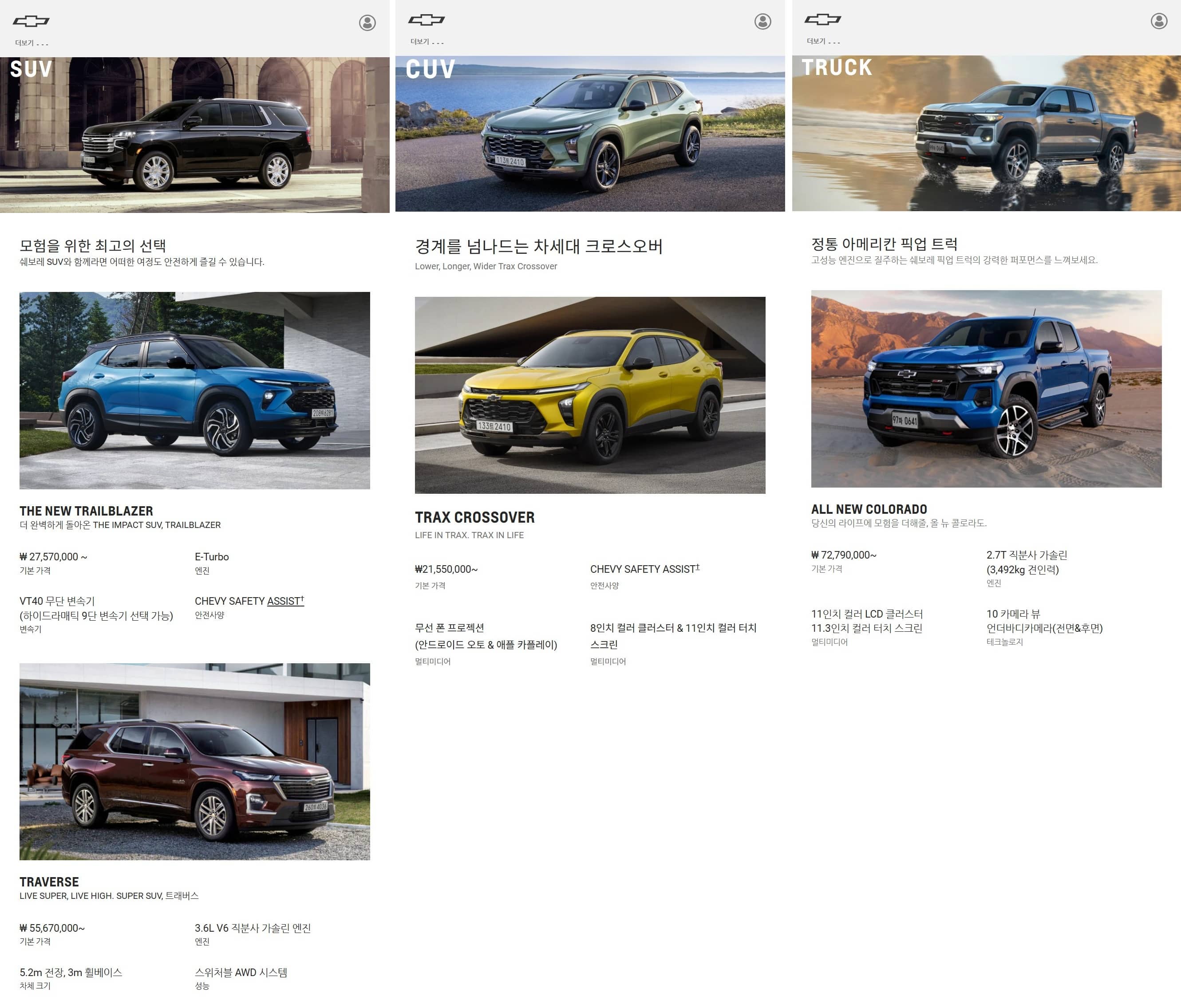Image resolution: width=1181 pixels, height=1008 pixels.
Task: Click the 11인치 컬러 LCD 클러스터 text
Action: [x=867, y=614]
